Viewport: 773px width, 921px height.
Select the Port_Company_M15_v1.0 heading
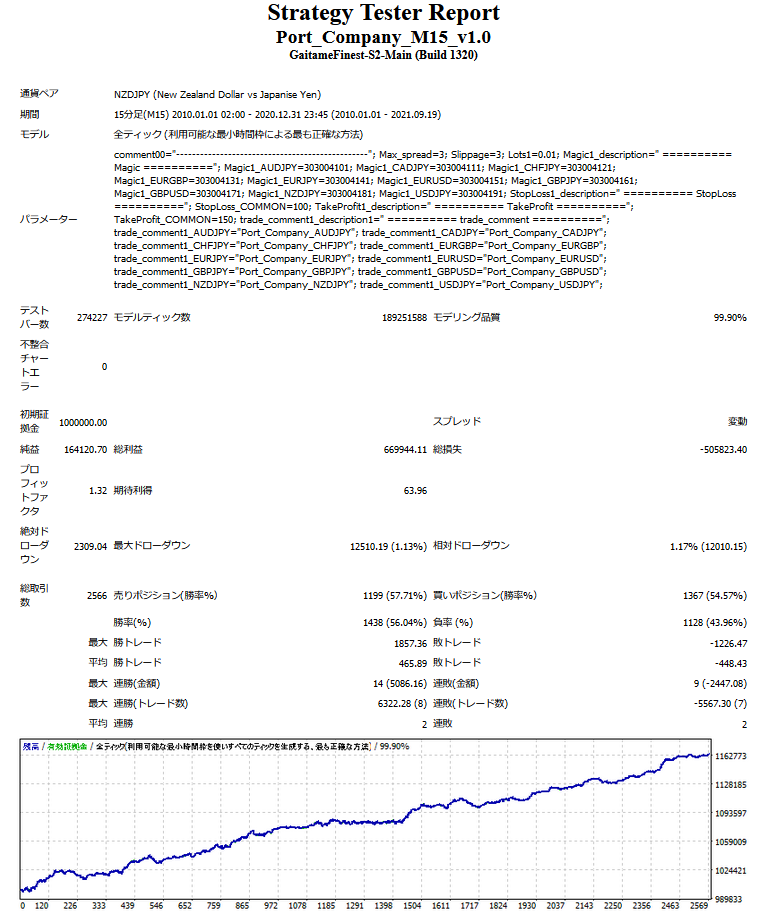coord(384,37)
